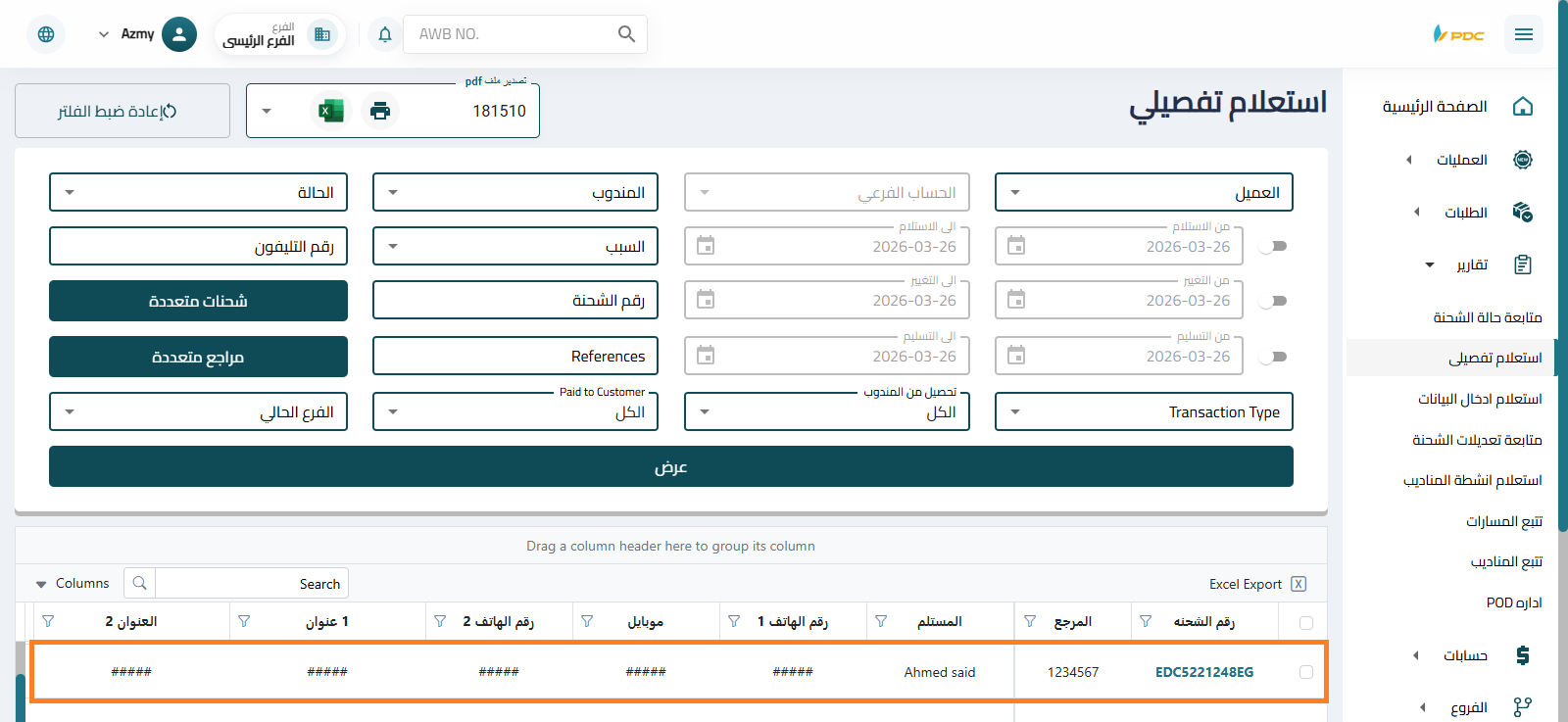Check the EDC5221248EG row checkbox
The width and height of the screenshot is (1568, 722).
tap(1305, 672)
